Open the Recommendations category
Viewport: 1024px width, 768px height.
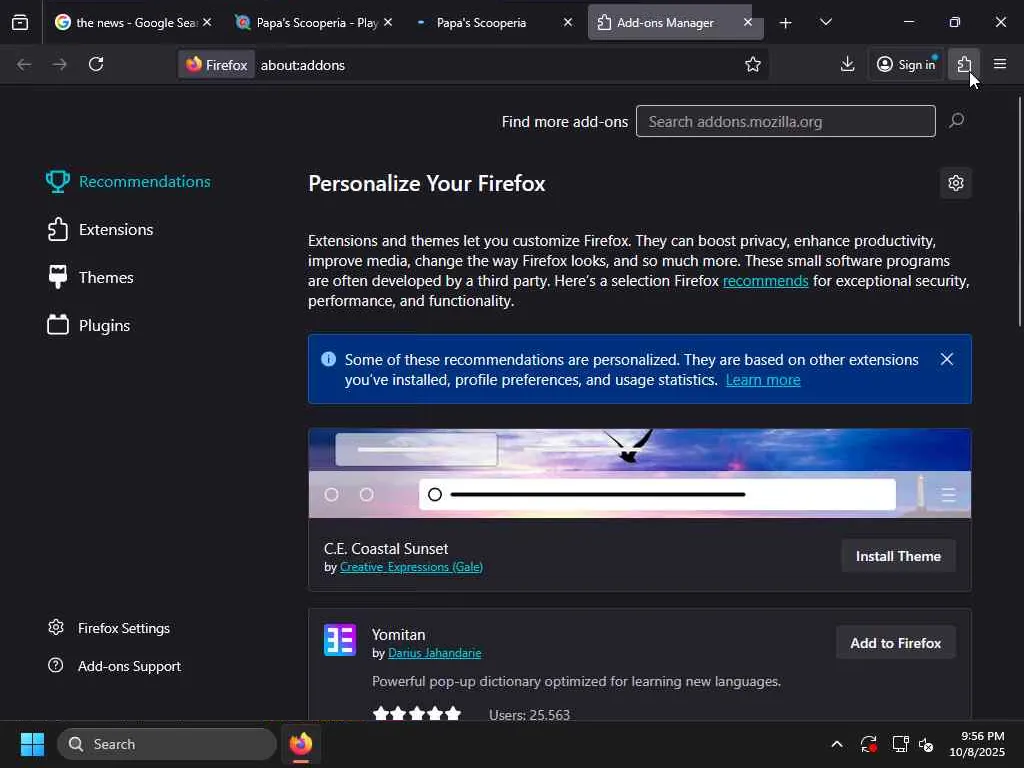[x=129, y=182]
